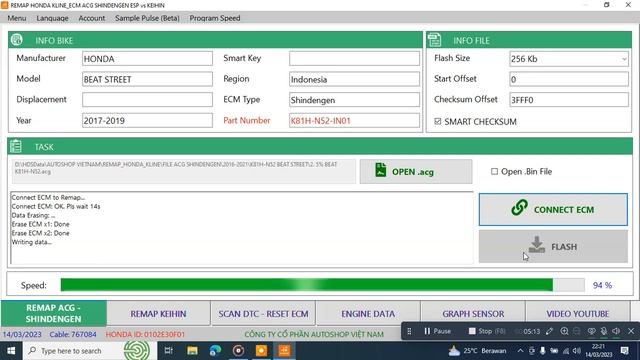
Task: Click the 94 % progress text
Action: tap(602, 285)
